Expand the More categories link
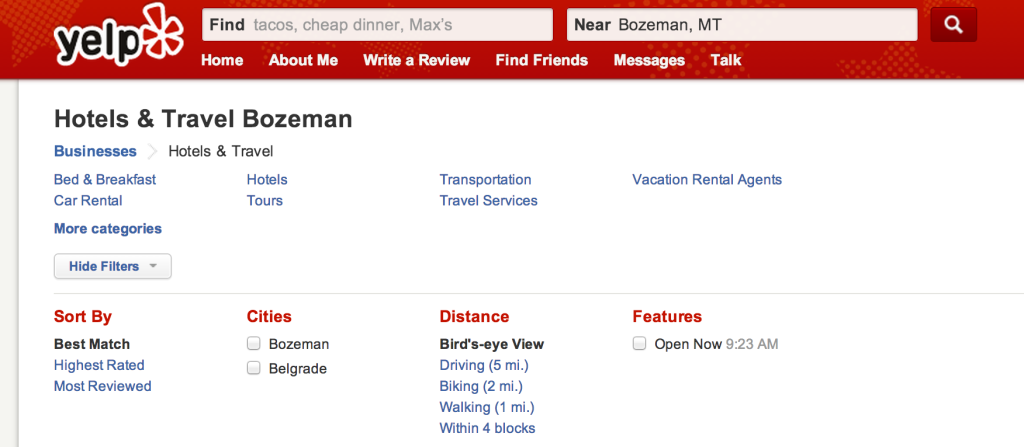This screenshot has height=447, width=1024. pos(108,229)
